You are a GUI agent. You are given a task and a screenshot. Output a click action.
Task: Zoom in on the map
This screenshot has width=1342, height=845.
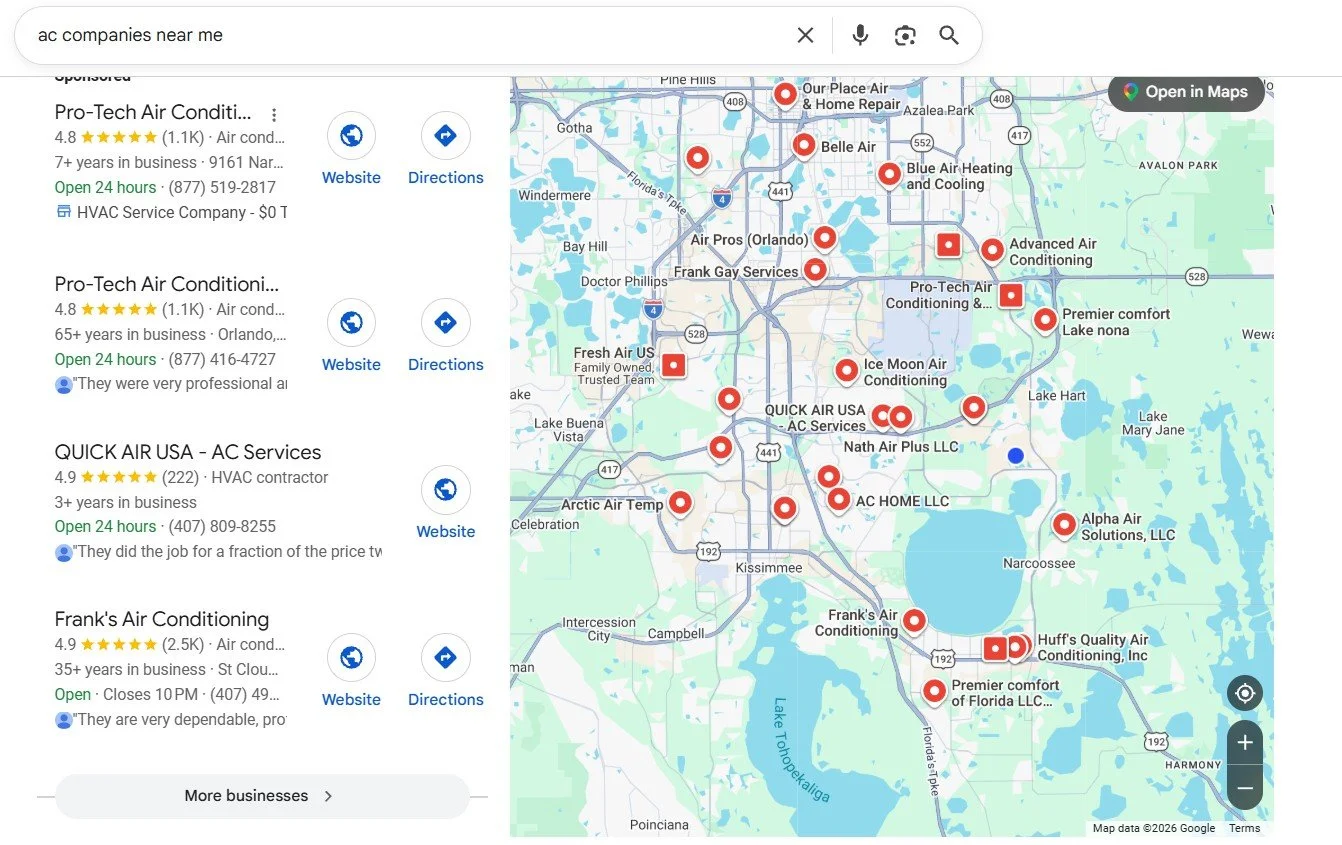point(1245,742)
